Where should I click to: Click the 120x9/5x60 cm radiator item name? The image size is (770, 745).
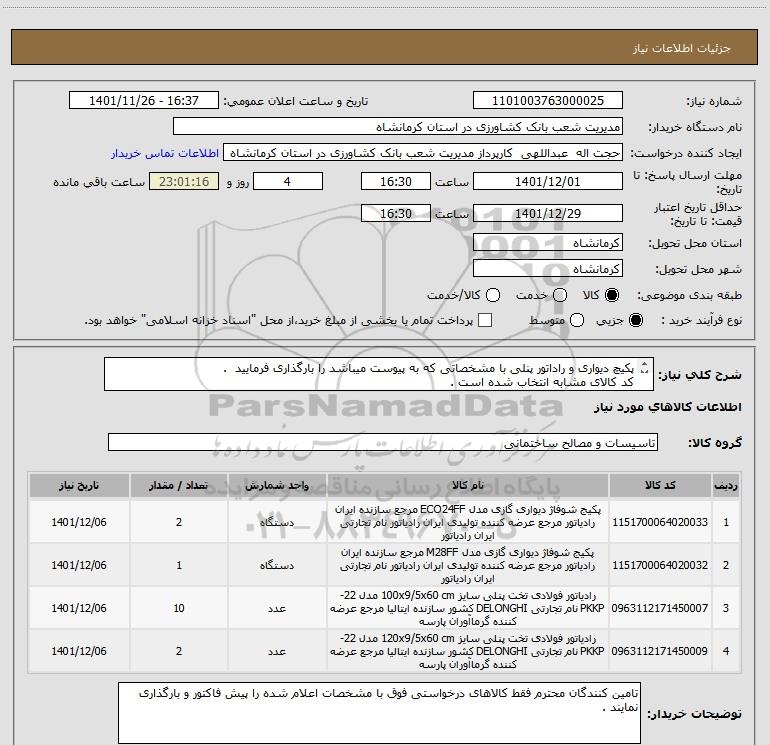click(x=468, y=651)
